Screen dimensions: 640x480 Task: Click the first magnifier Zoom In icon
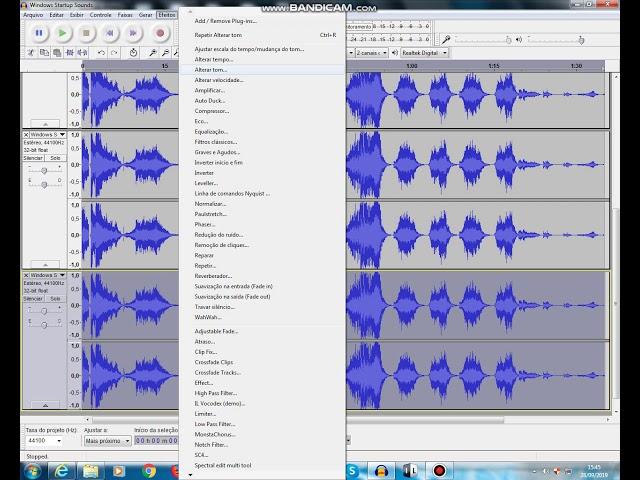point(153,53)
